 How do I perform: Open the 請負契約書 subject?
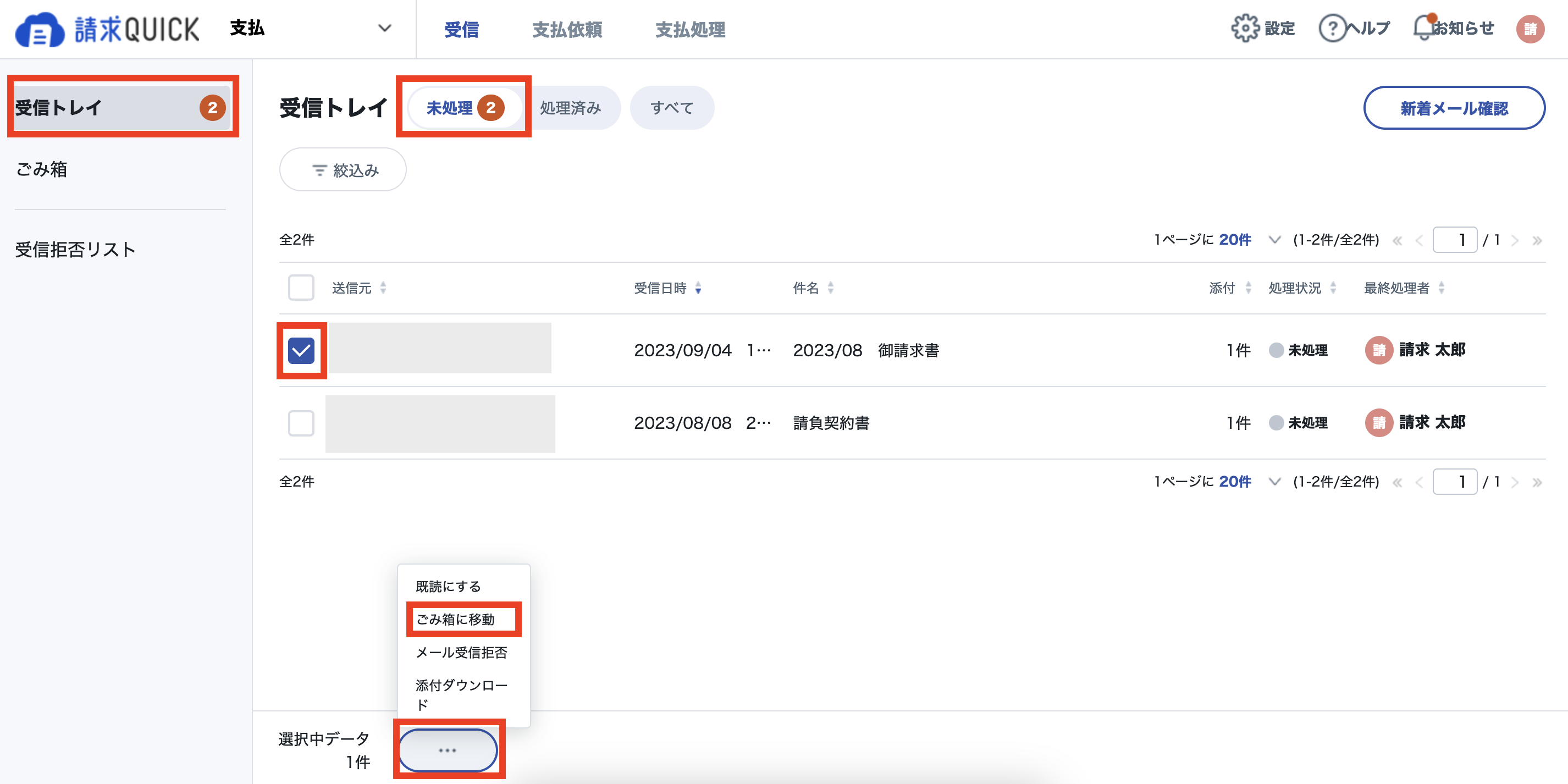831,422
